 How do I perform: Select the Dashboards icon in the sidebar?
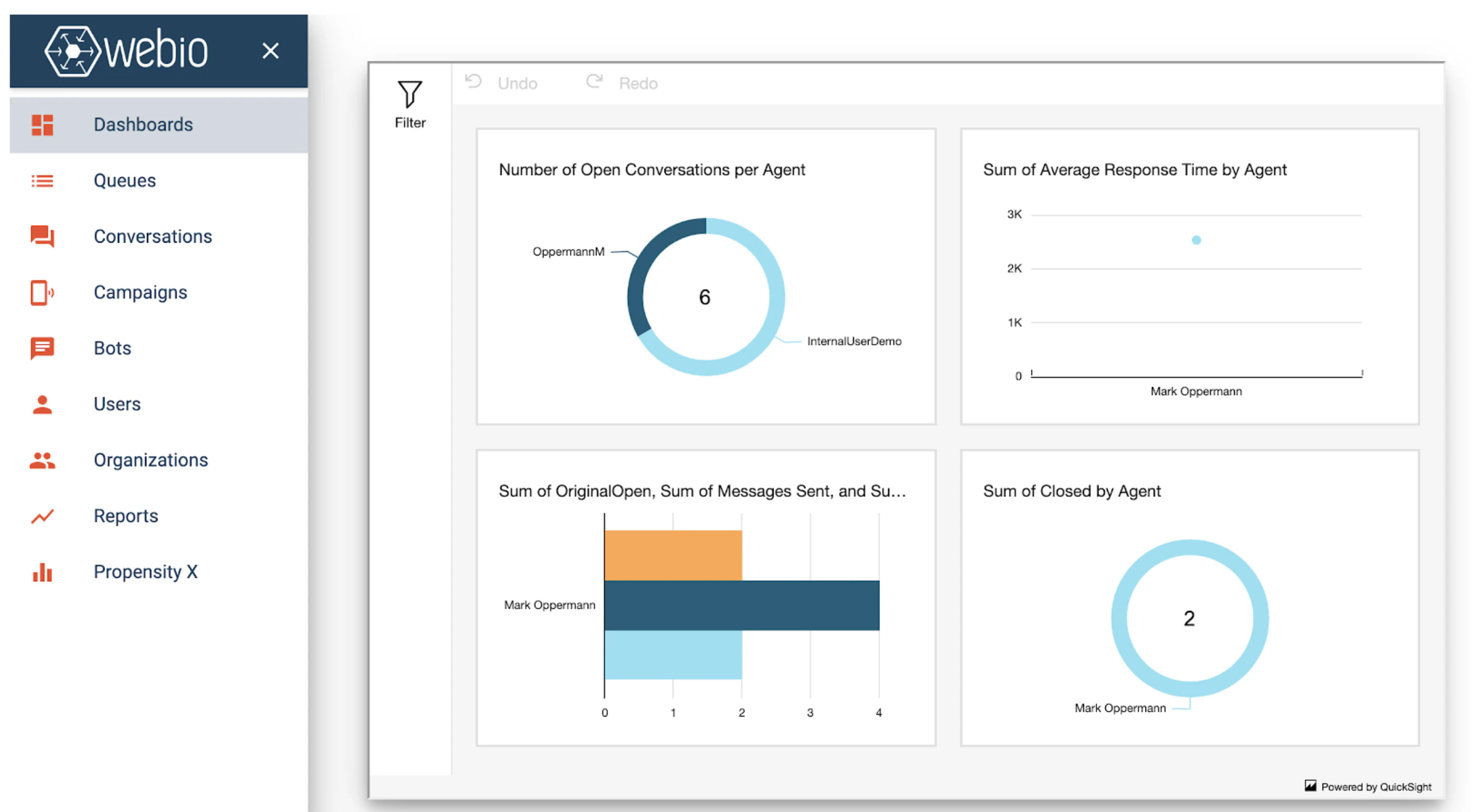coord(42,125)
